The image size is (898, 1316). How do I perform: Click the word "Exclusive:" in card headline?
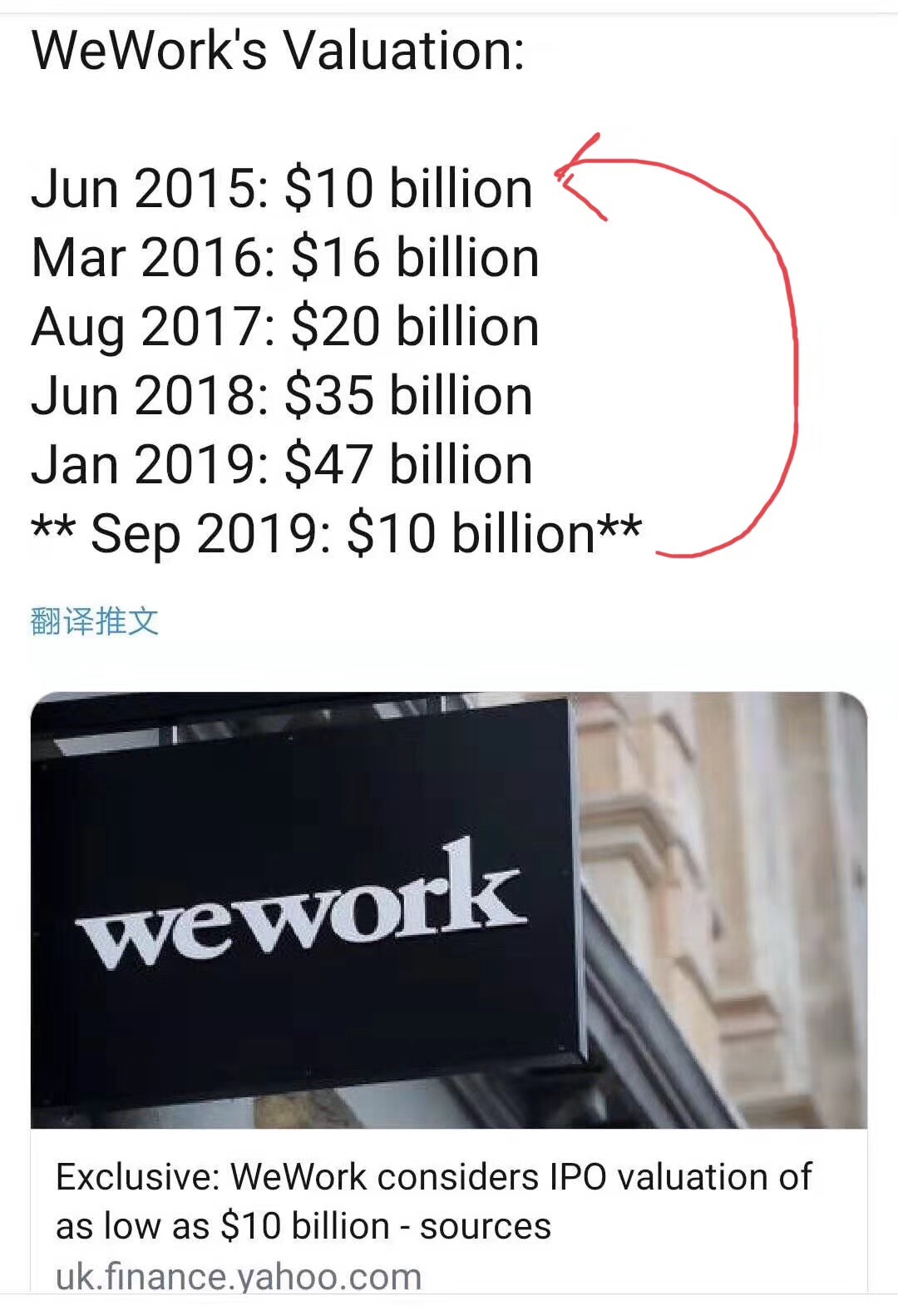[137, 1177]
